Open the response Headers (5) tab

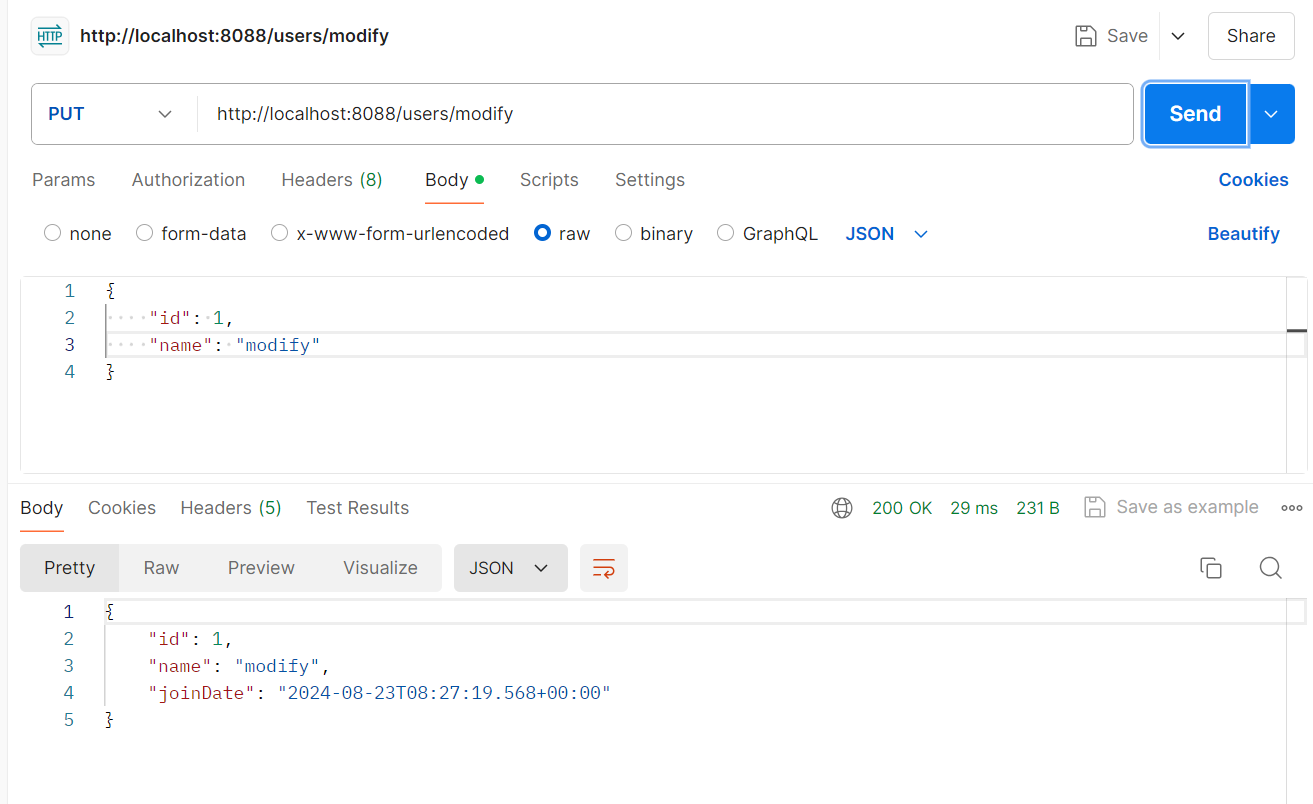pos(231,508)
